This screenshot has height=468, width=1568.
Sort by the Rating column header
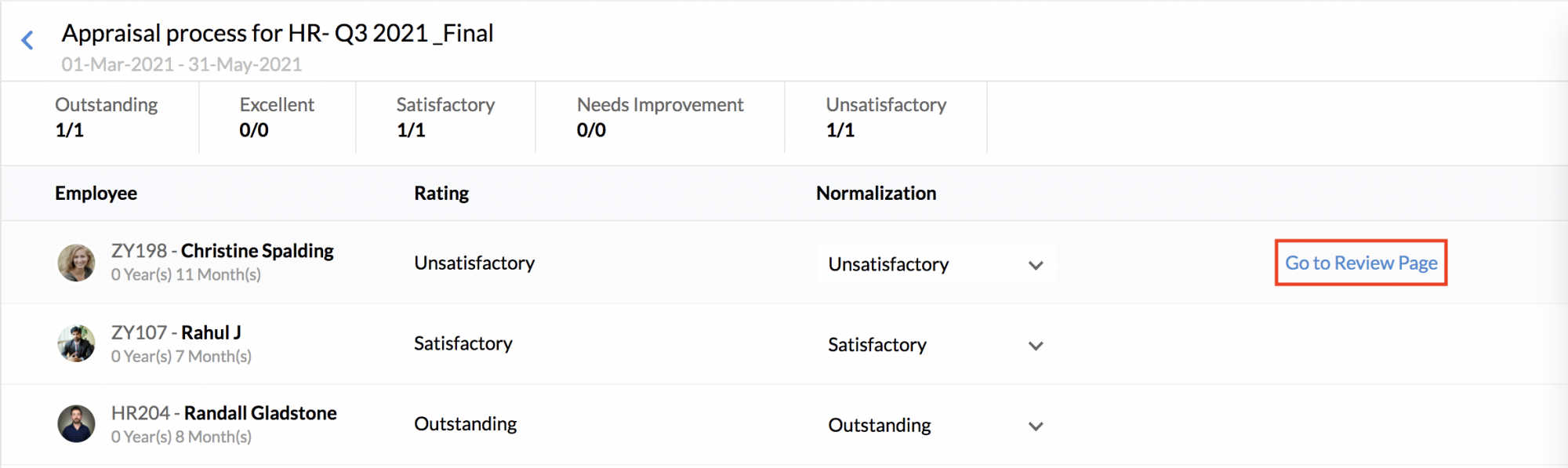(x=441, y=194)
